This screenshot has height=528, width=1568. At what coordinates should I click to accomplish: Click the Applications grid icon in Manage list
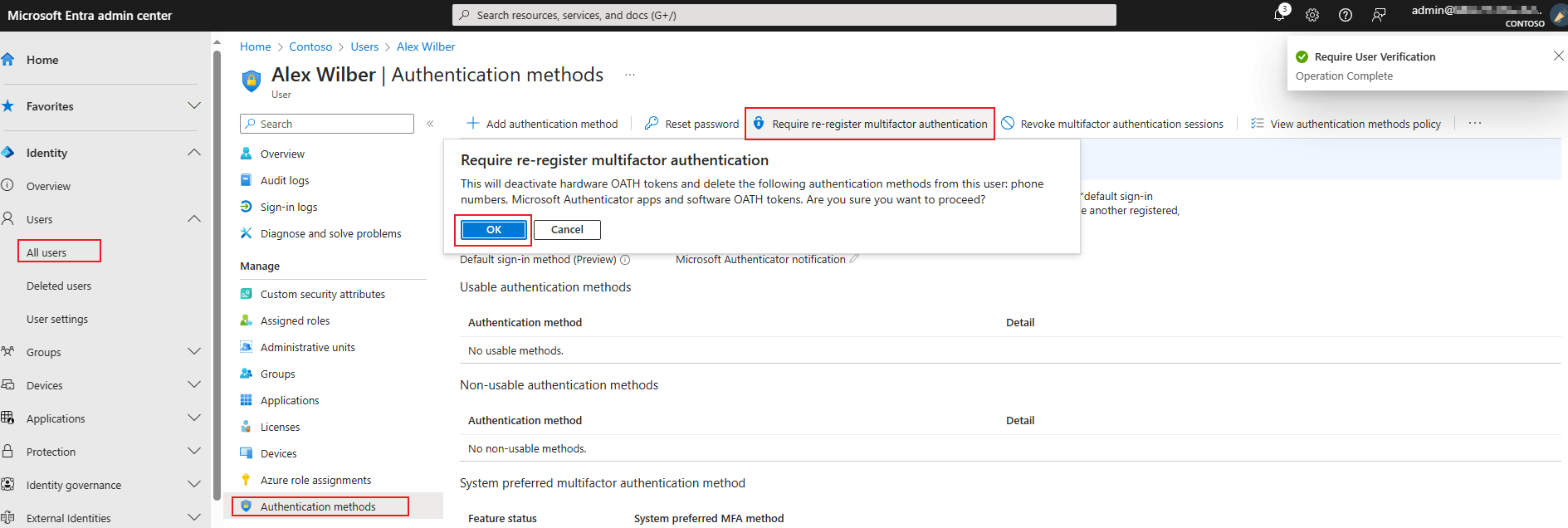coord(246,400)
